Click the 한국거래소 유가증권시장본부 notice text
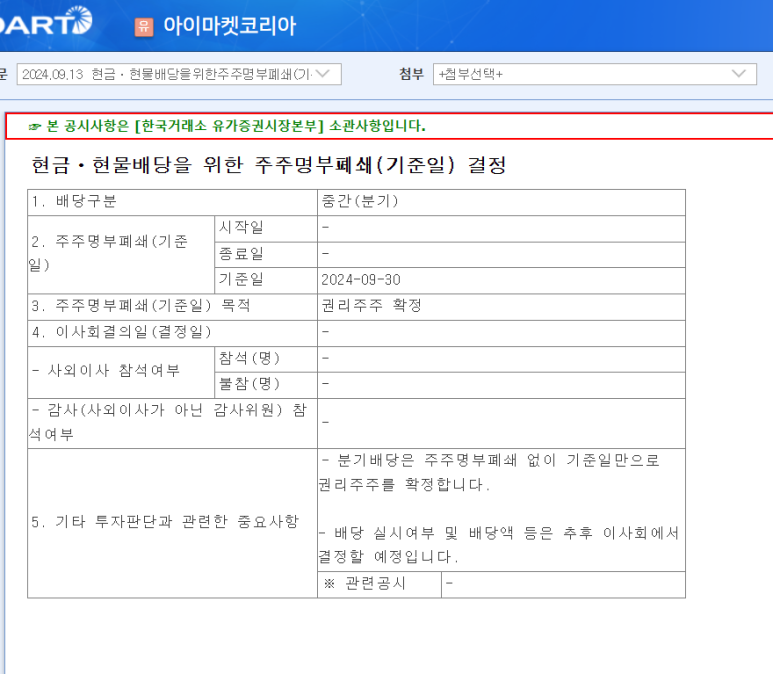The height and width of the screenshot is (674, 773). 236,126
